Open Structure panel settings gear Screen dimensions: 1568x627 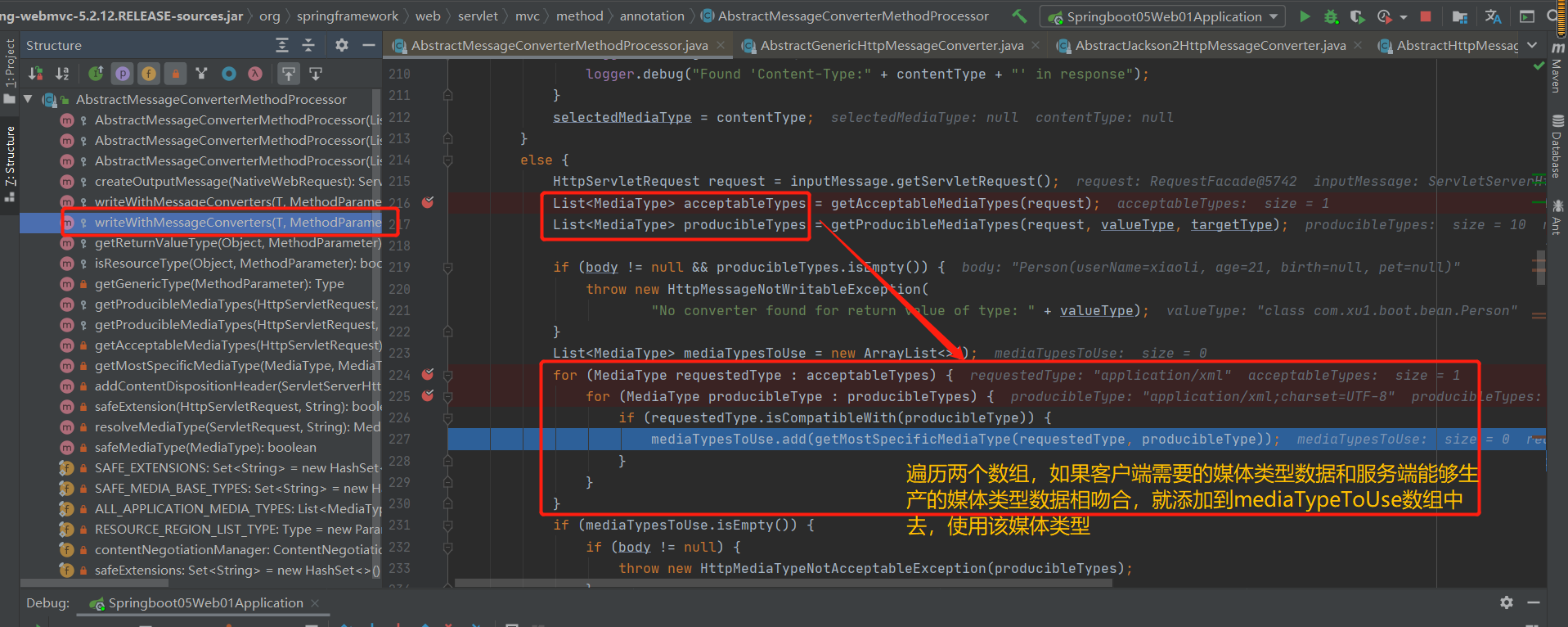pos(342,45)
